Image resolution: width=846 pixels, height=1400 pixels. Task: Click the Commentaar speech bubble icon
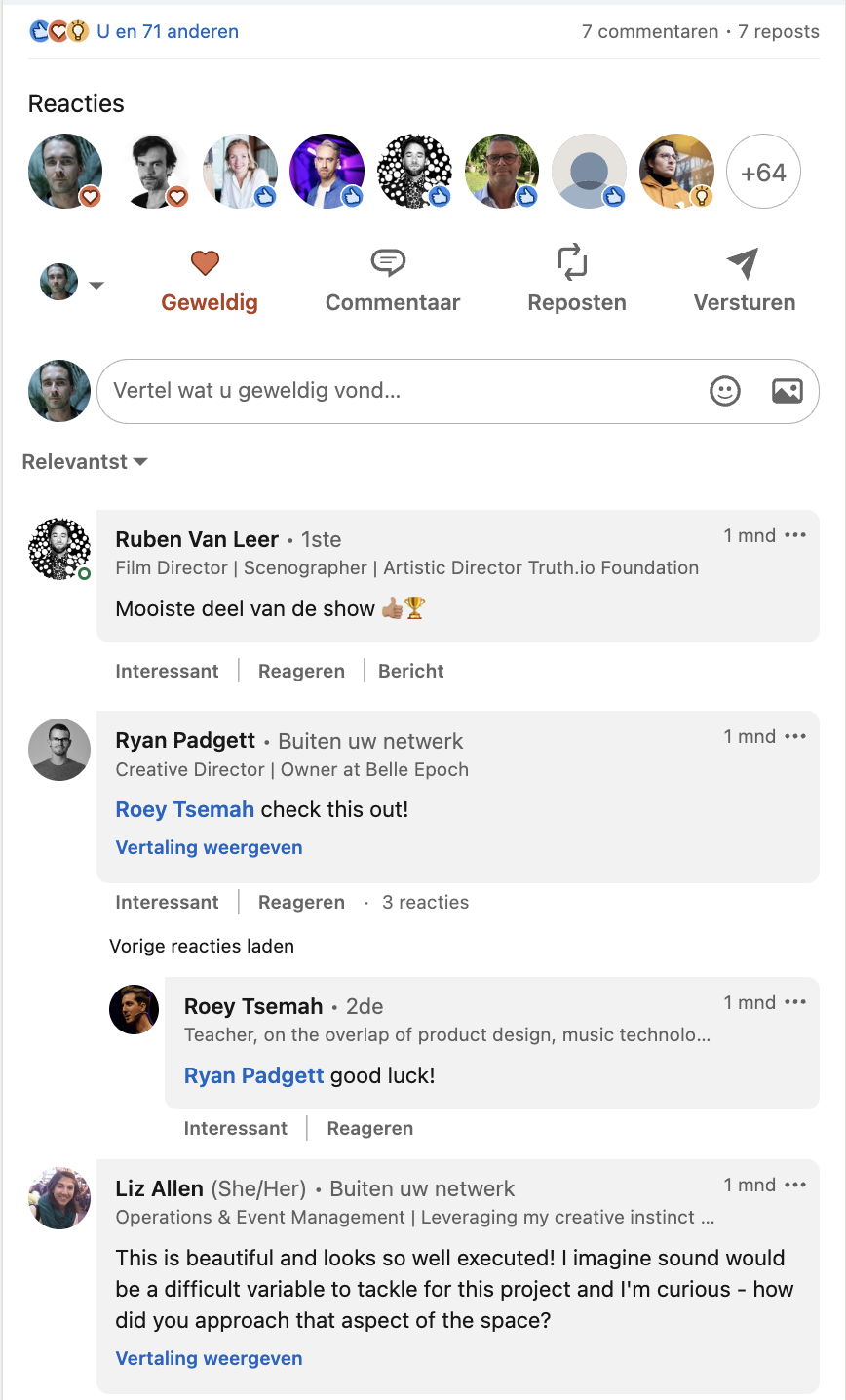(388, 263)
